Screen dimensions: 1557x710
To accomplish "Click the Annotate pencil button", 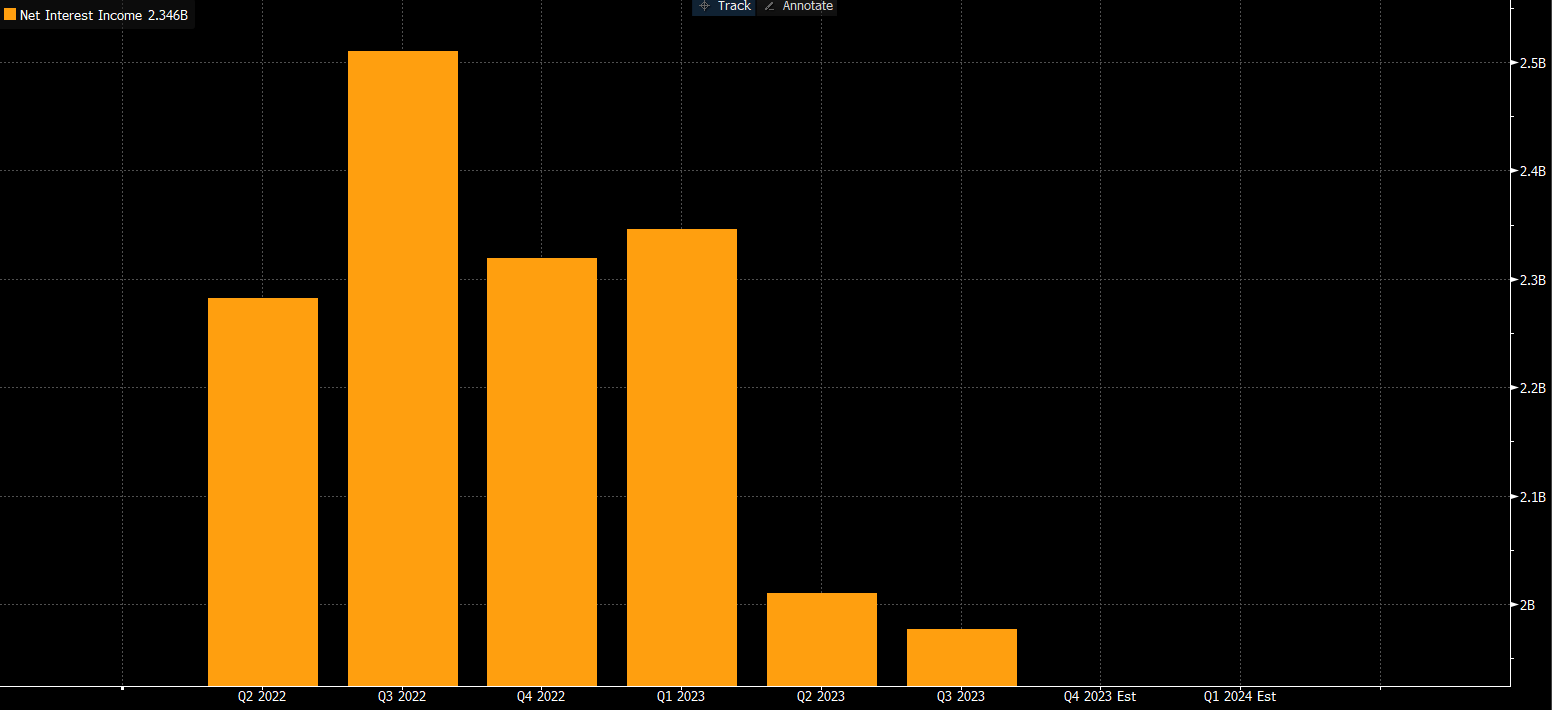I will 798,6.
